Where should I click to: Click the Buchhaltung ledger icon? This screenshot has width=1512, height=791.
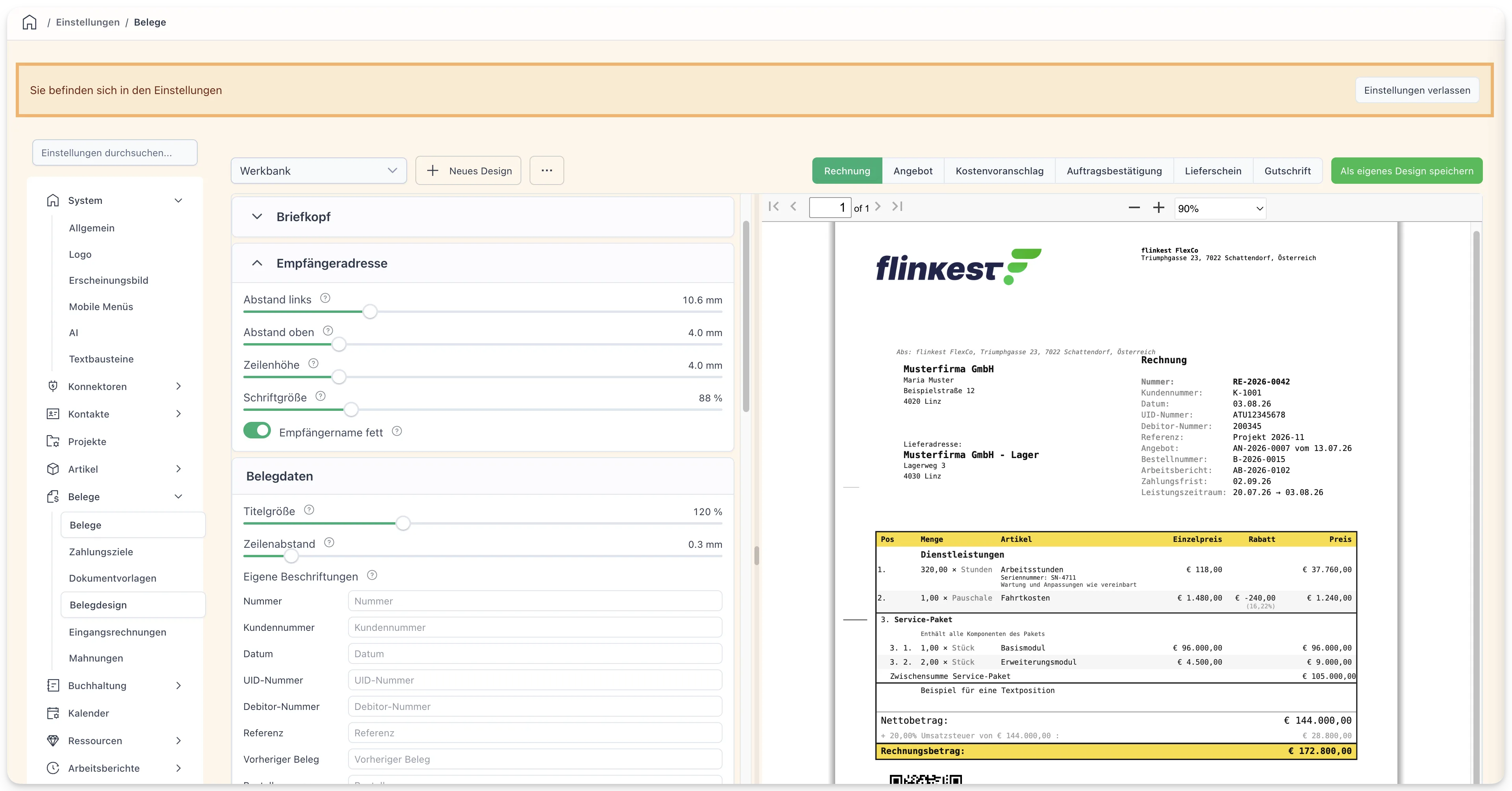coord(53,686)
